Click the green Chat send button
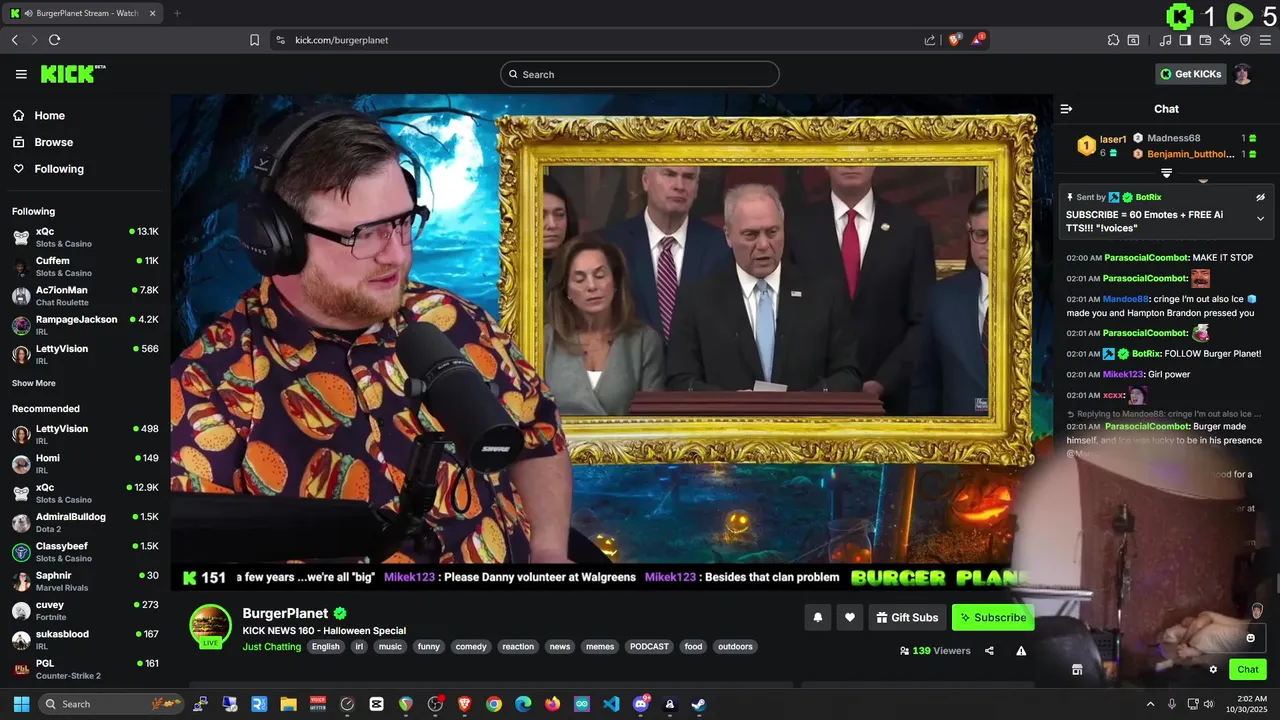This screenshot has height=720, width=1280. (x=1248, y=670)
